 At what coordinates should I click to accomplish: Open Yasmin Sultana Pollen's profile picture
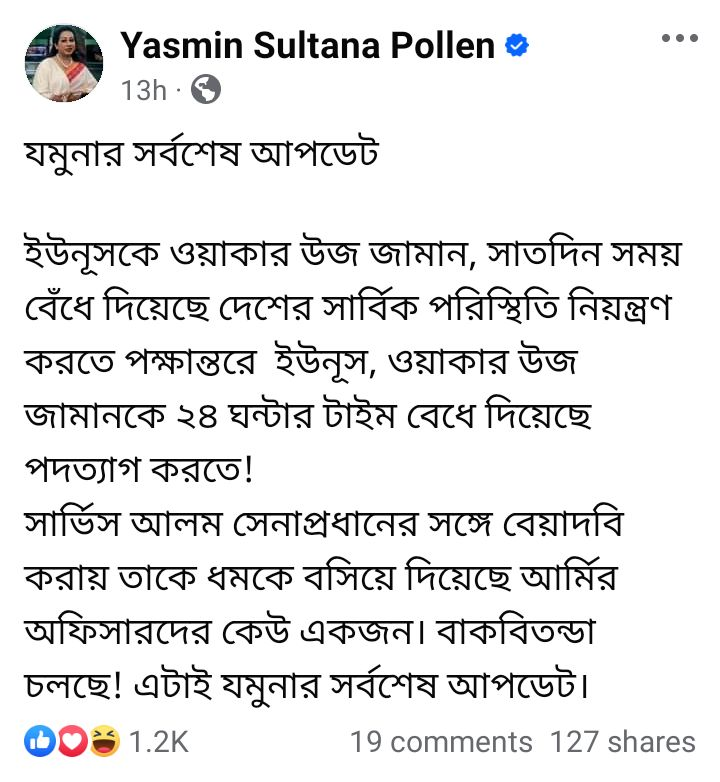point(63,64)
